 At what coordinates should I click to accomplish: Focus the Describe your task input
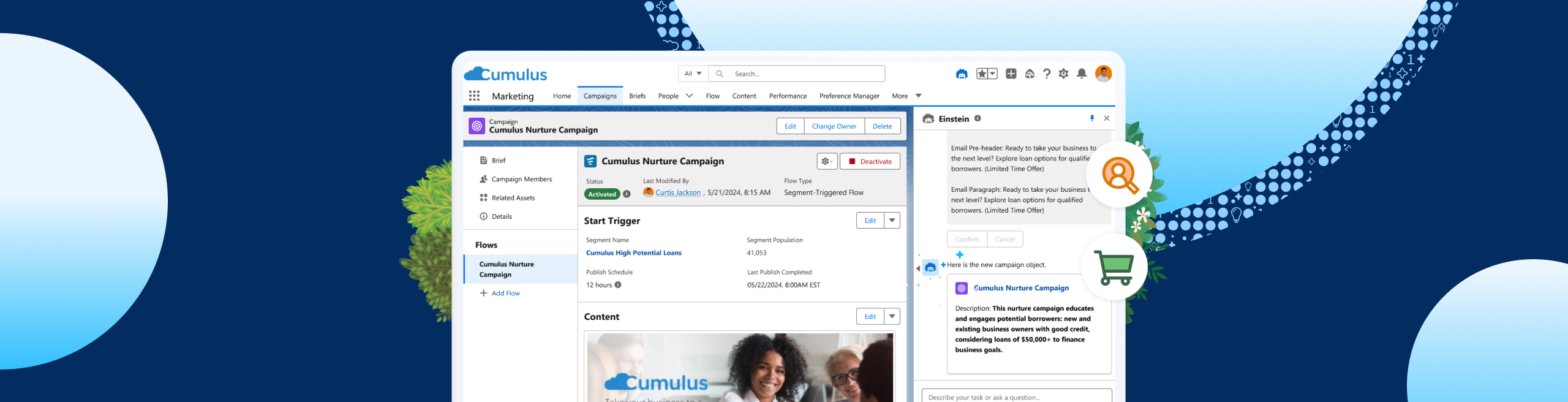point(1017,397)
